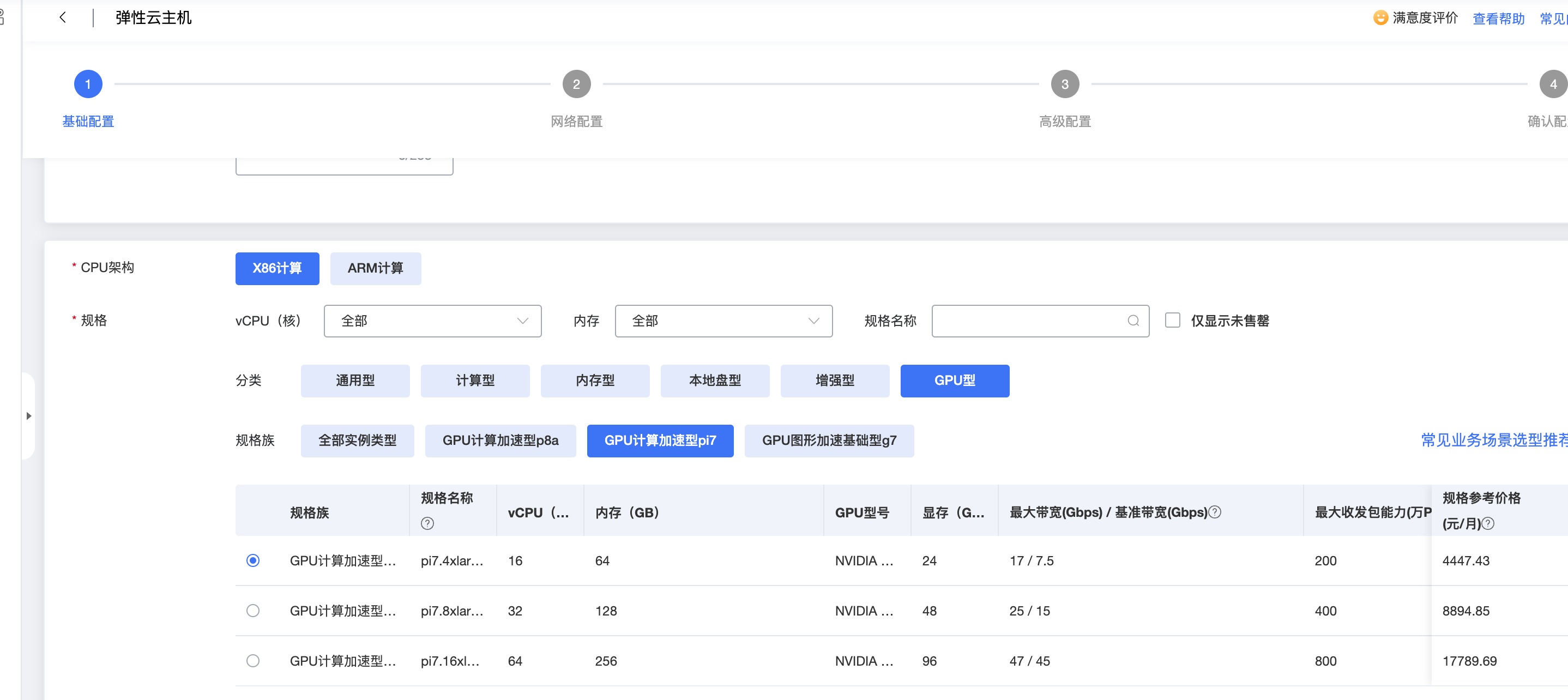Image resolution: width=1568 pixels, height=700 pixels.
Task: Click the 800 packet capacity cell
Action: pyautogui.click(x=1325, y=660)
